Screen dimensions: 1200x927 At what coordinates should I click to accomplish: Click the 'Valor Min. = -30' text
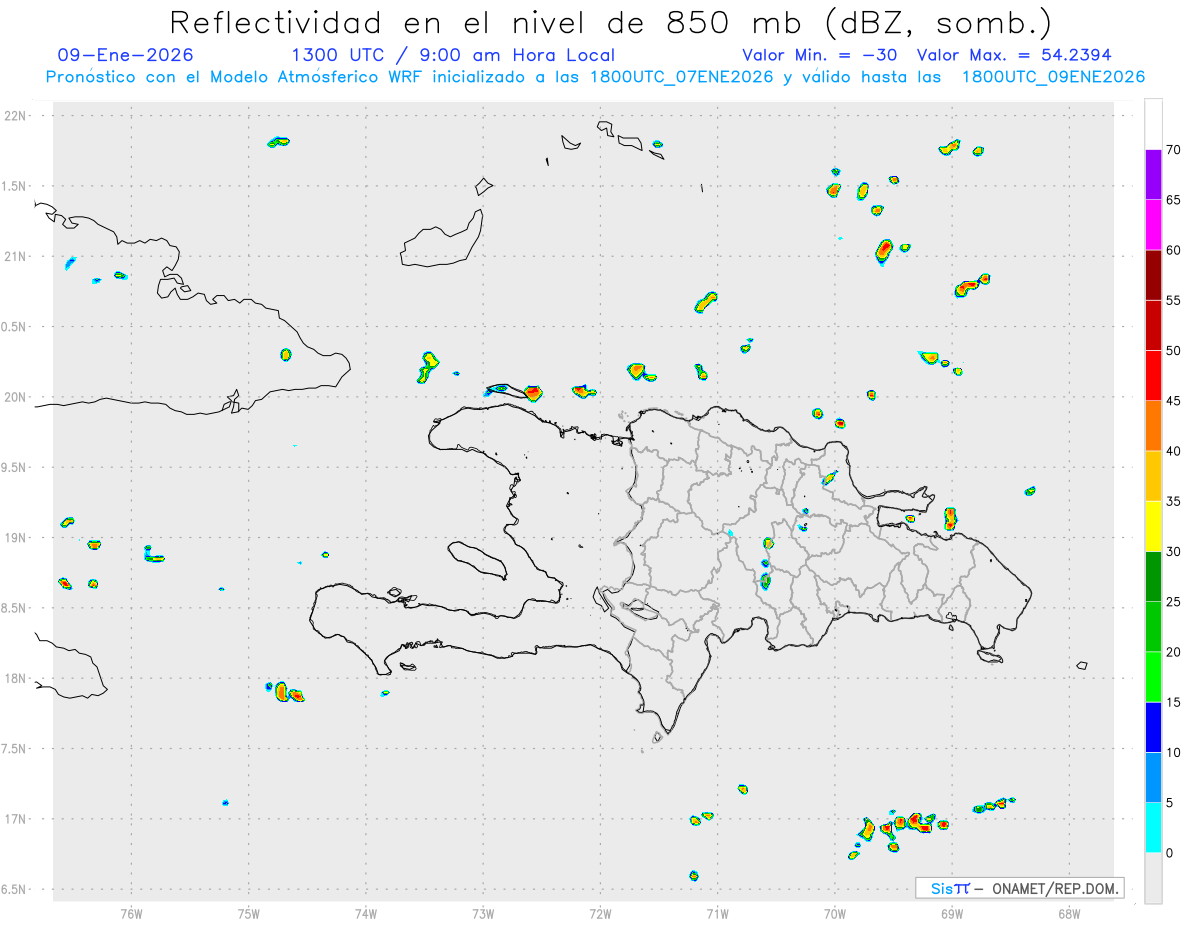tap(819, 55)
